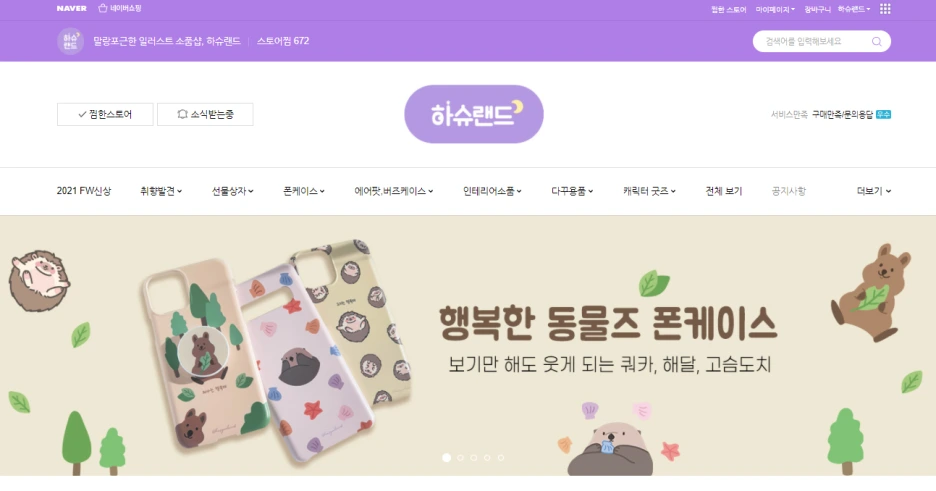The height and width of the screenshot is (491, 936).
Task: Toggle the 찜한스토어 checked button
Action: coord(105,115)
